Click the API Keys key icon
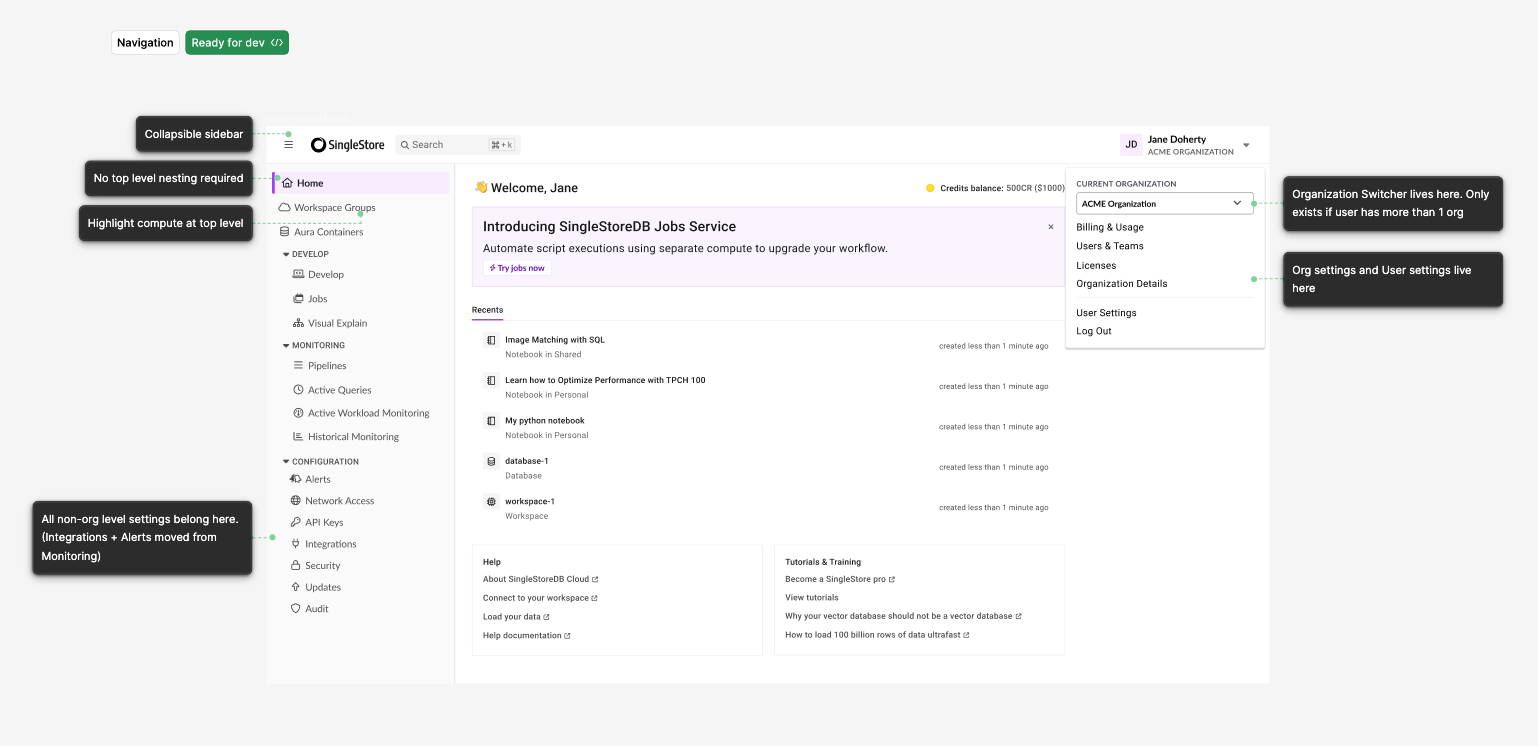Image resolution: width=1538 pixels, height=746 pixels. click(x=295, y=522)
